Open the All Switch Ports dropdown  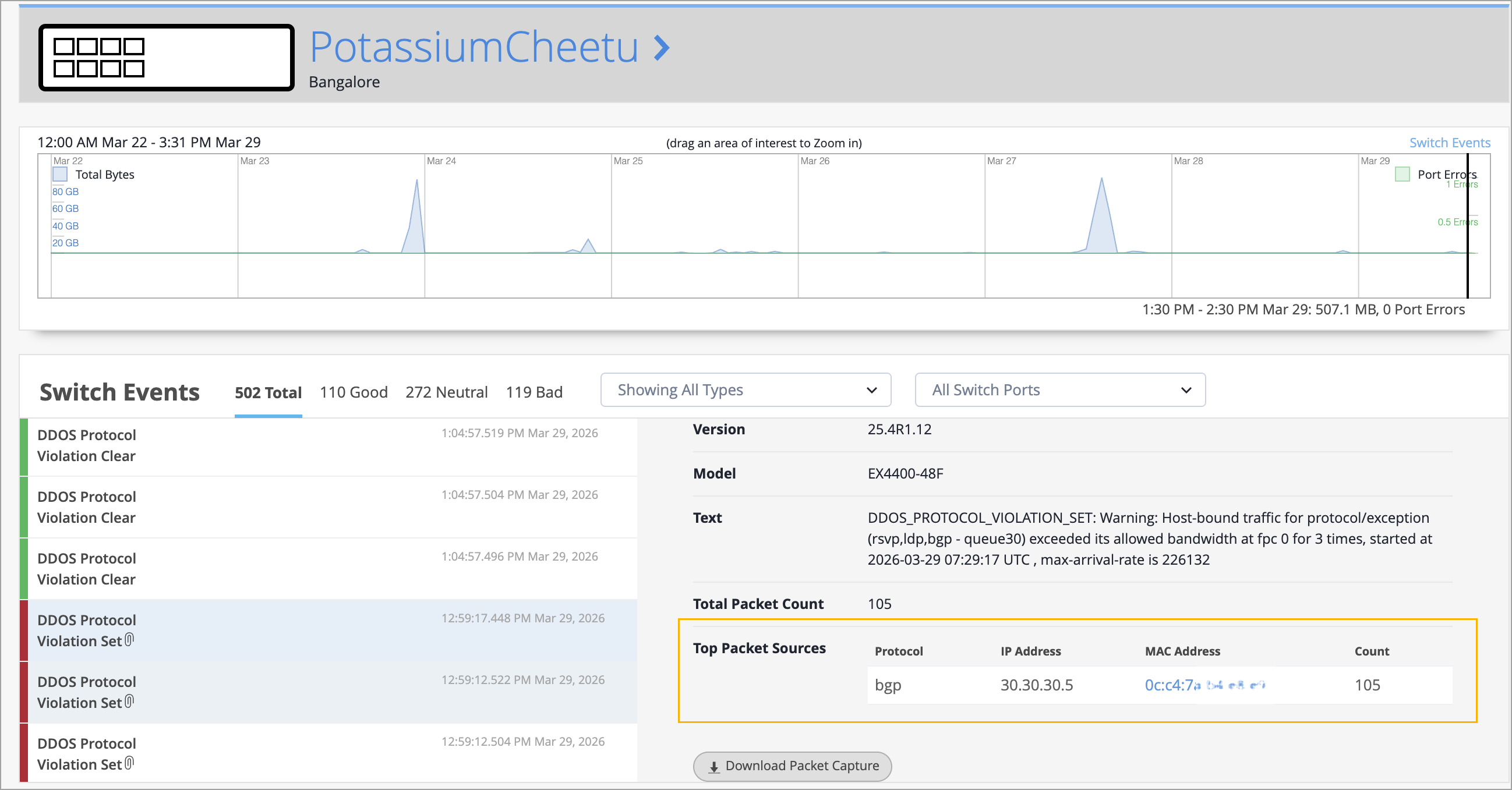[x=1059, y=390]
